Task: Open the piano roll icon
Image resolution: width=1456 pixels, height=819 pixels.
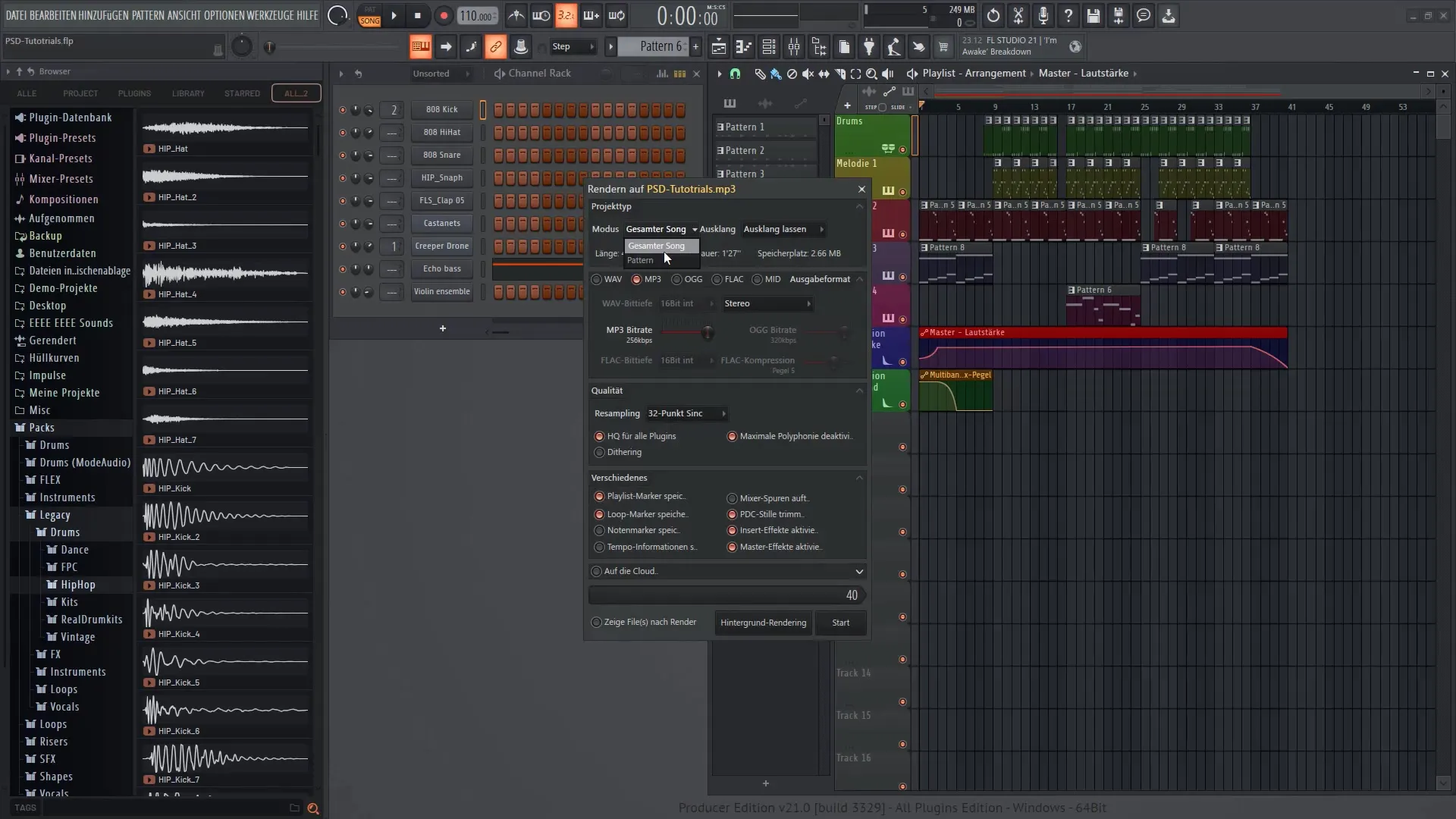Action: pyautogui.click(x=744, y=47)
